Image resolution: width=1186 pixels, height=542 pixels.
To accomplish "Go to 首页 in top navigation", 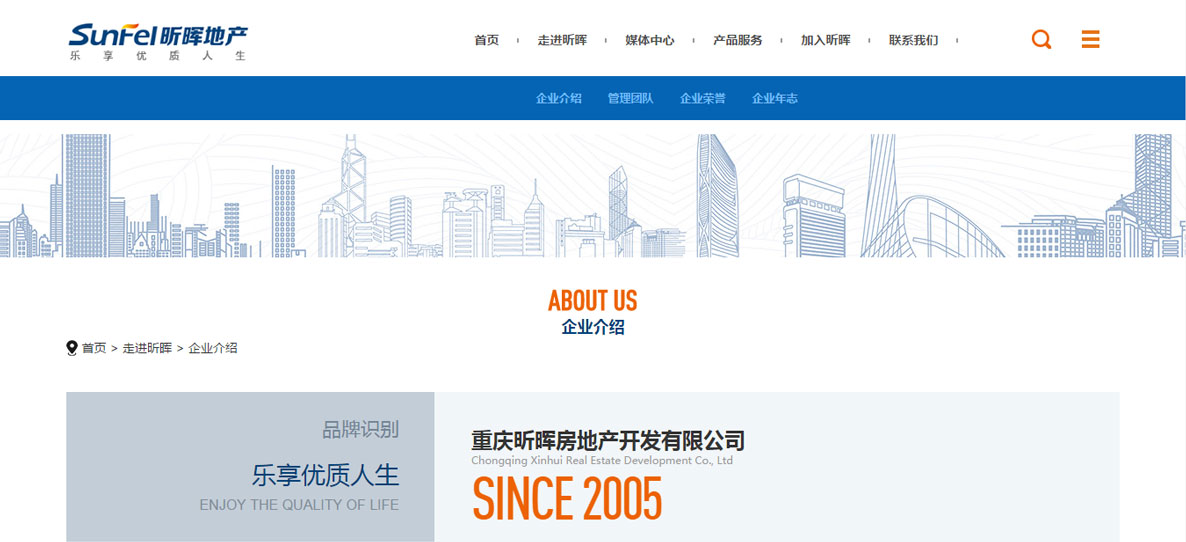I will point(486,40).
